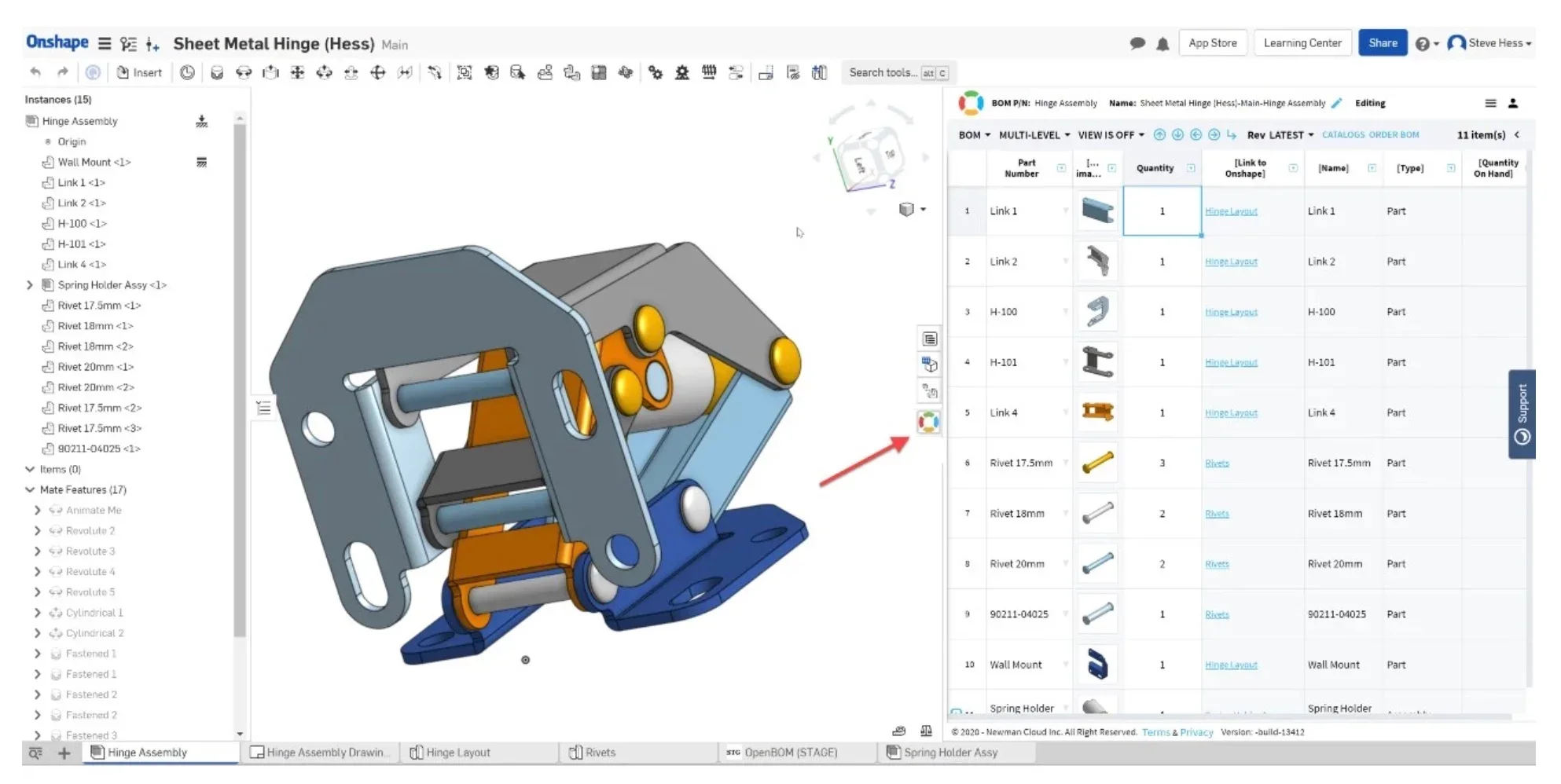Open the comments speech bubble icon
This screenshot has width=1561, height=784.
[x=1137, y=44]
